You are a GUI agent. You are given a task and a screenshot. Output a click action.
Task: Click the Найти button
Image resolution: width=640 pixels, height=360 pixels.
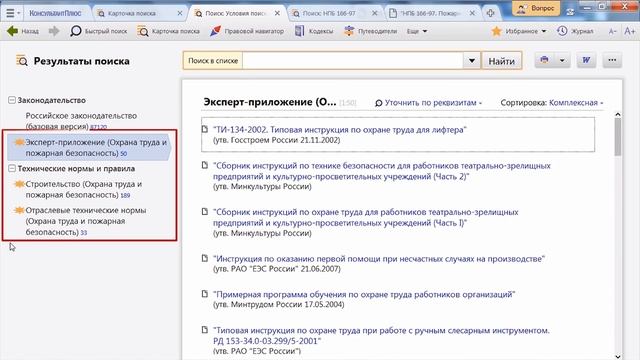501,61
